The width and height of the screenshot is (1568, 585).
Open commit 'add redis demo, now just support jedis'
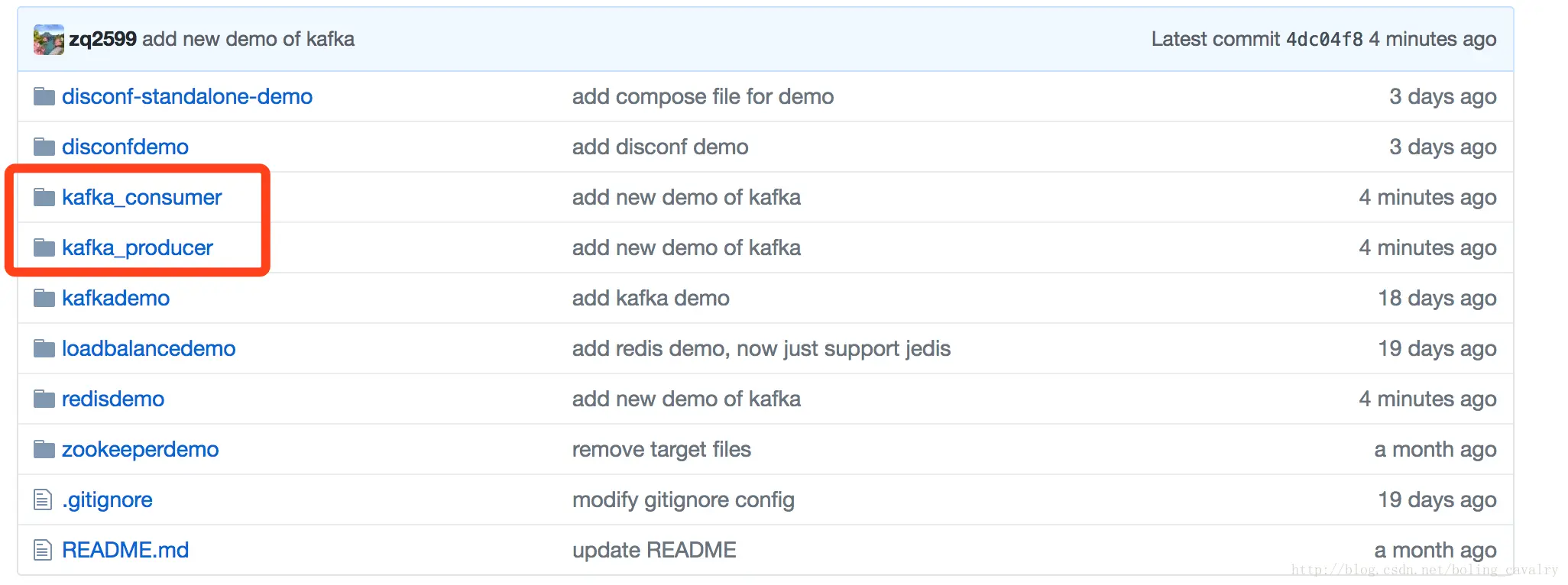click(x=761, y=348)
